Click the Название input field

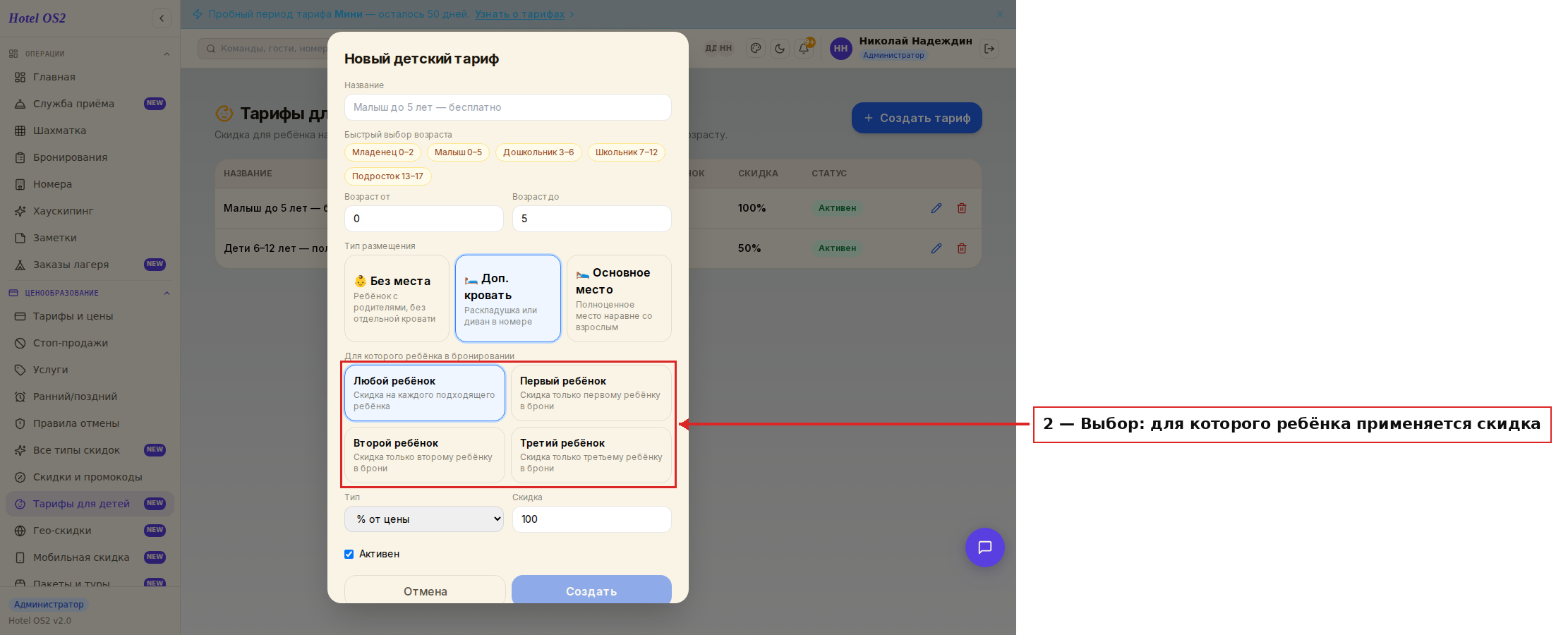[x=508, y=107]
